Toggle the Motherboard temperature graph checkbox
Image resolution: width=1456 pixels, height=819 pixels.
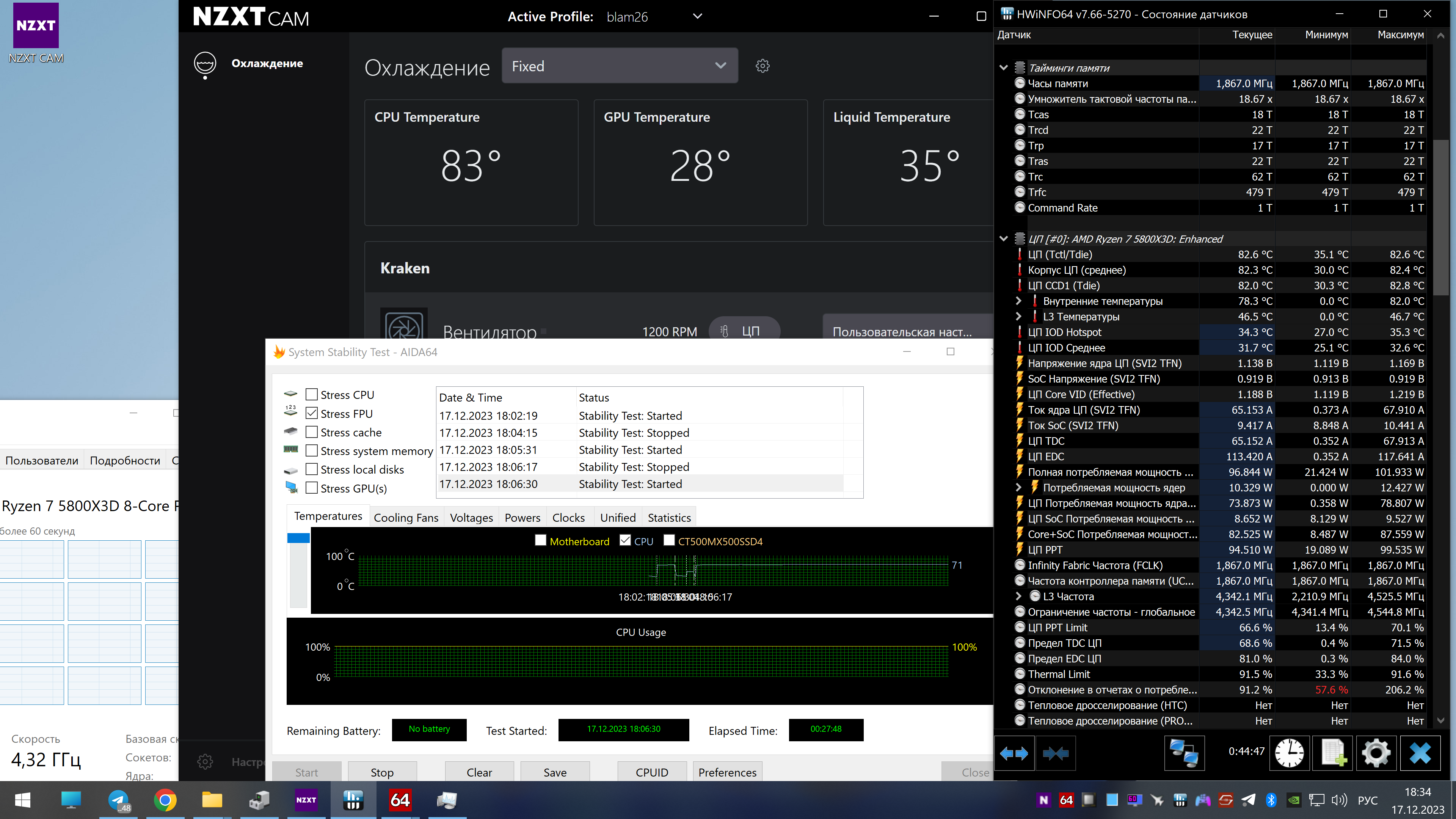pos(541,541)
